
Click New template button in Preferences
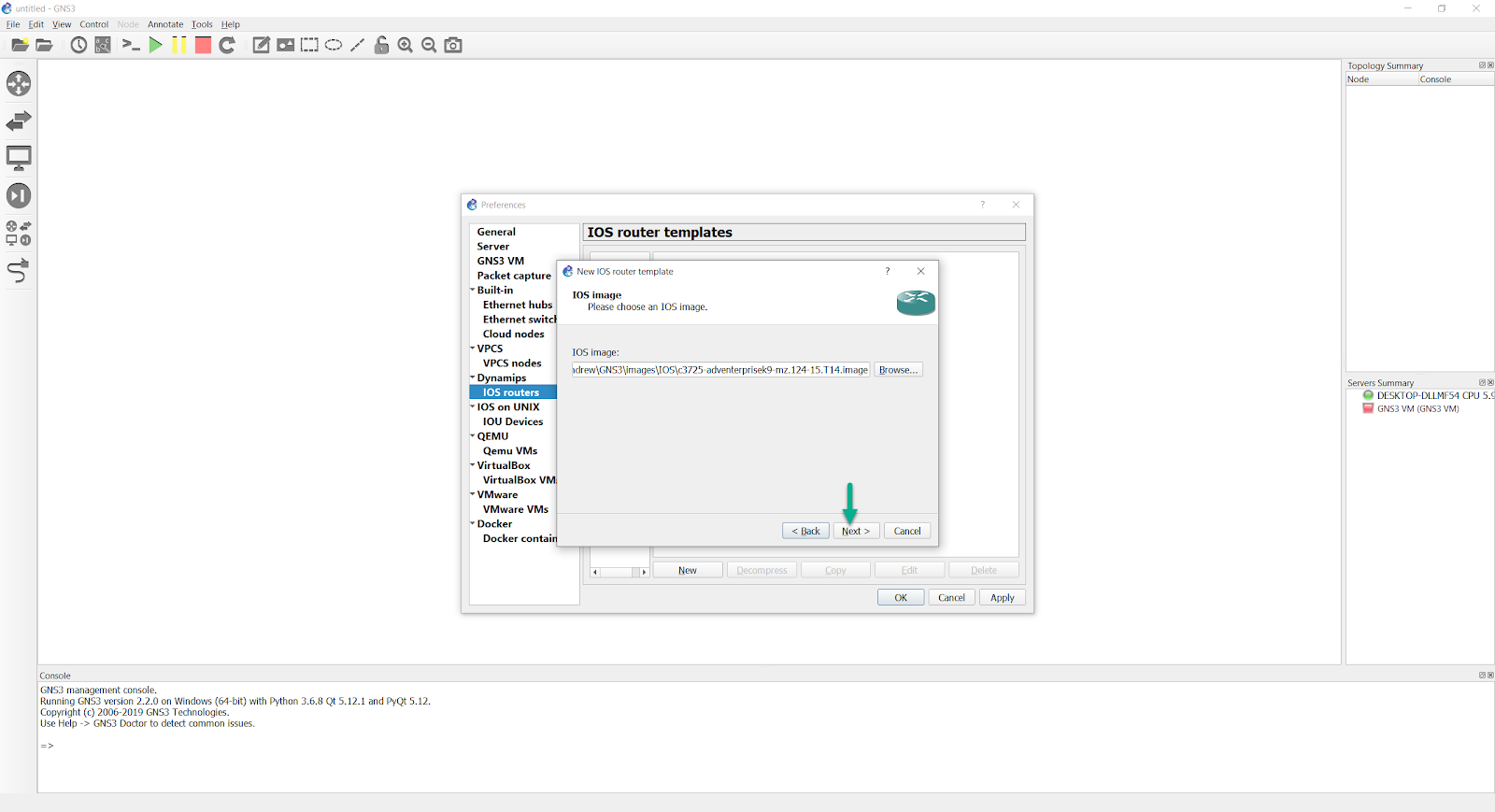point(688,570)
